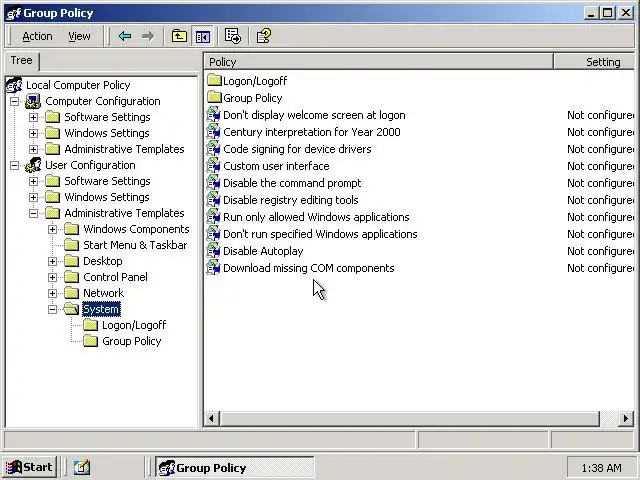Open the Action menu
This screenshot has height=480, width=640.
point(37,36)
